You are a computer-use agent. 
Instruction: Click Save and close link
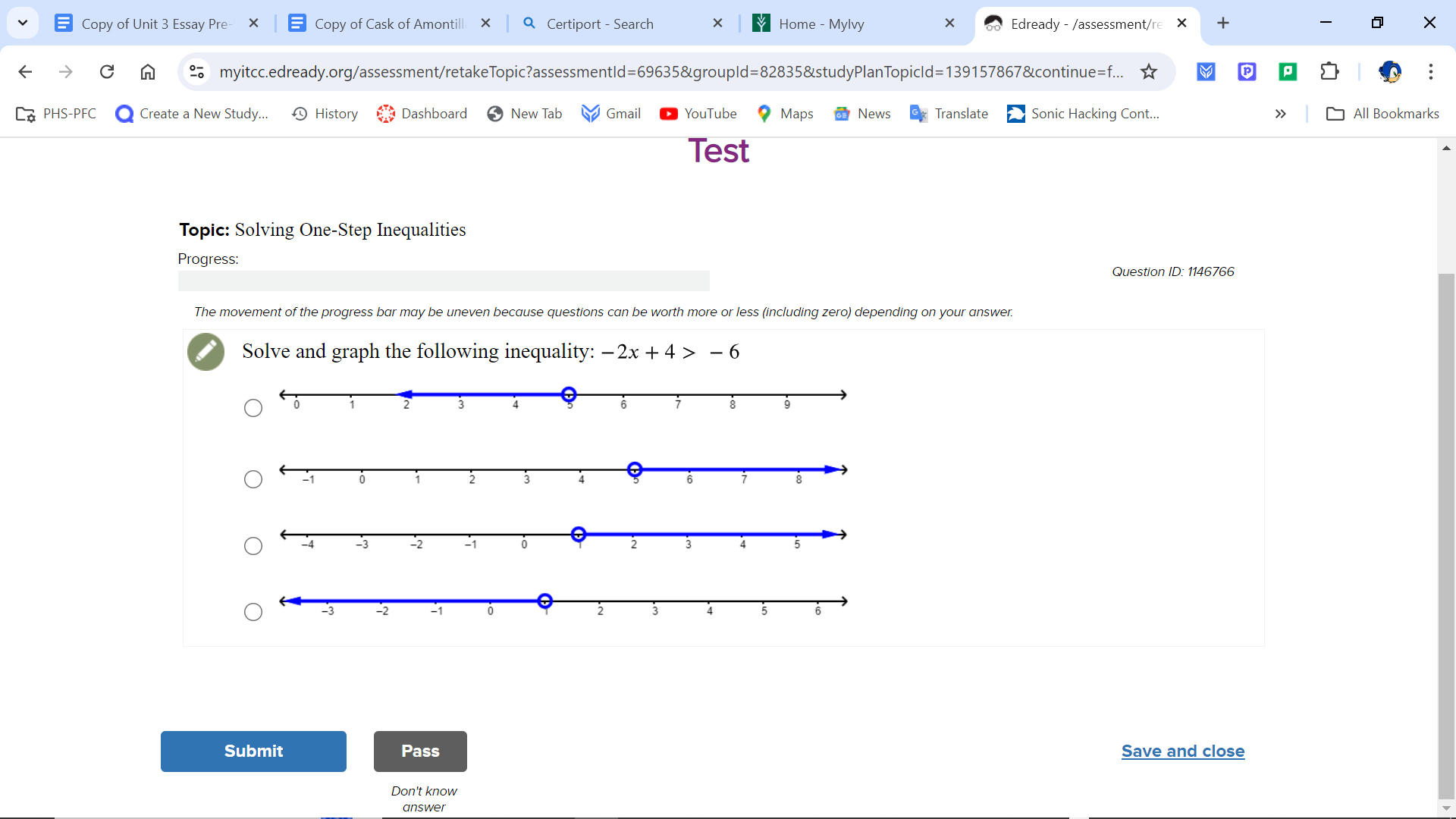1183,752
